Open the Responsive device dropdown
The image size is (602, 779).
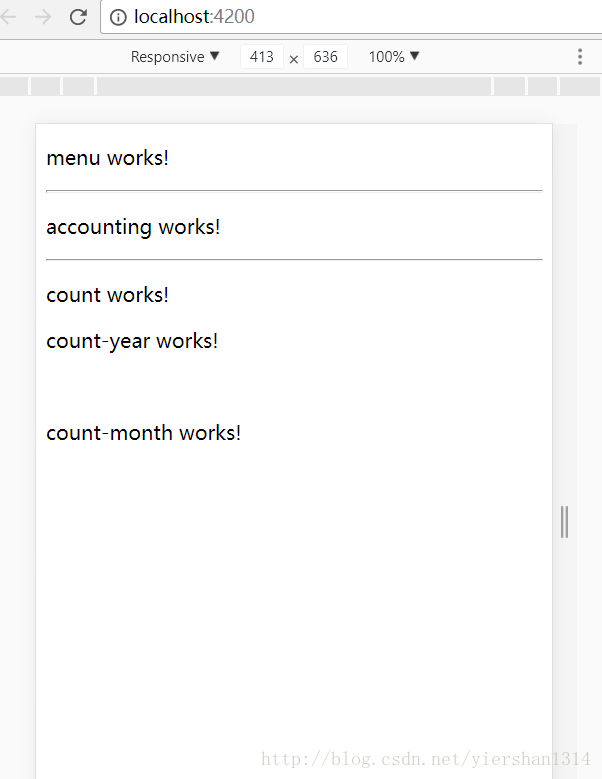[175, 57]
